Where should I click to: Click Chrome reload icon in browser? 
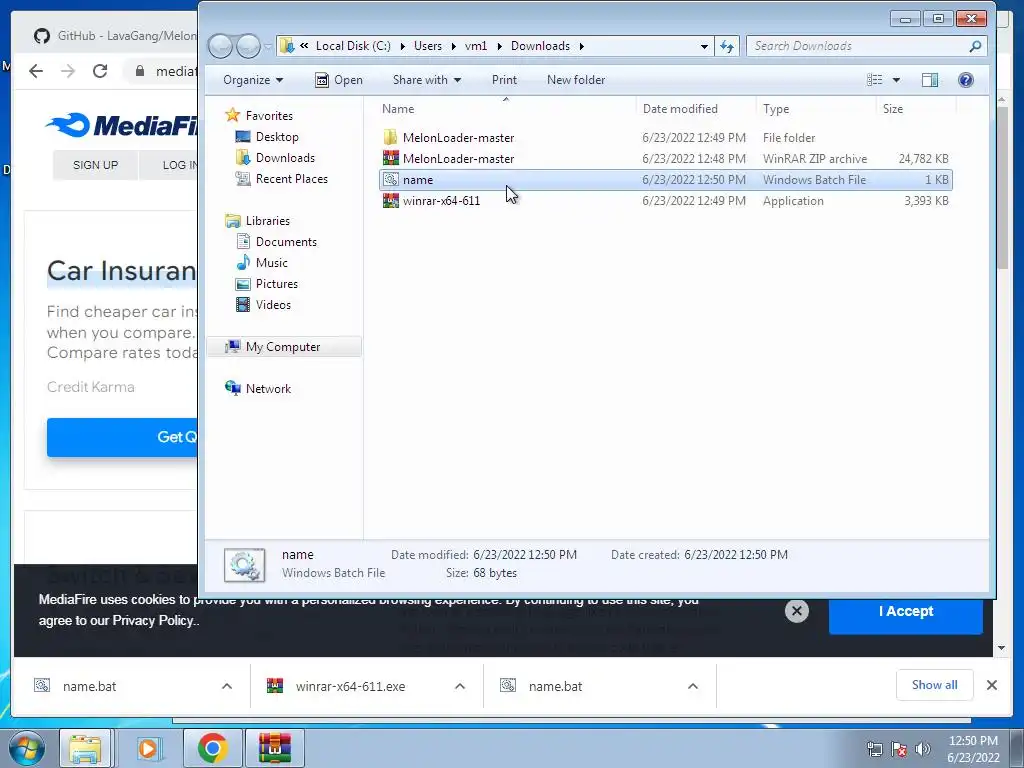(x=100, y=71)
